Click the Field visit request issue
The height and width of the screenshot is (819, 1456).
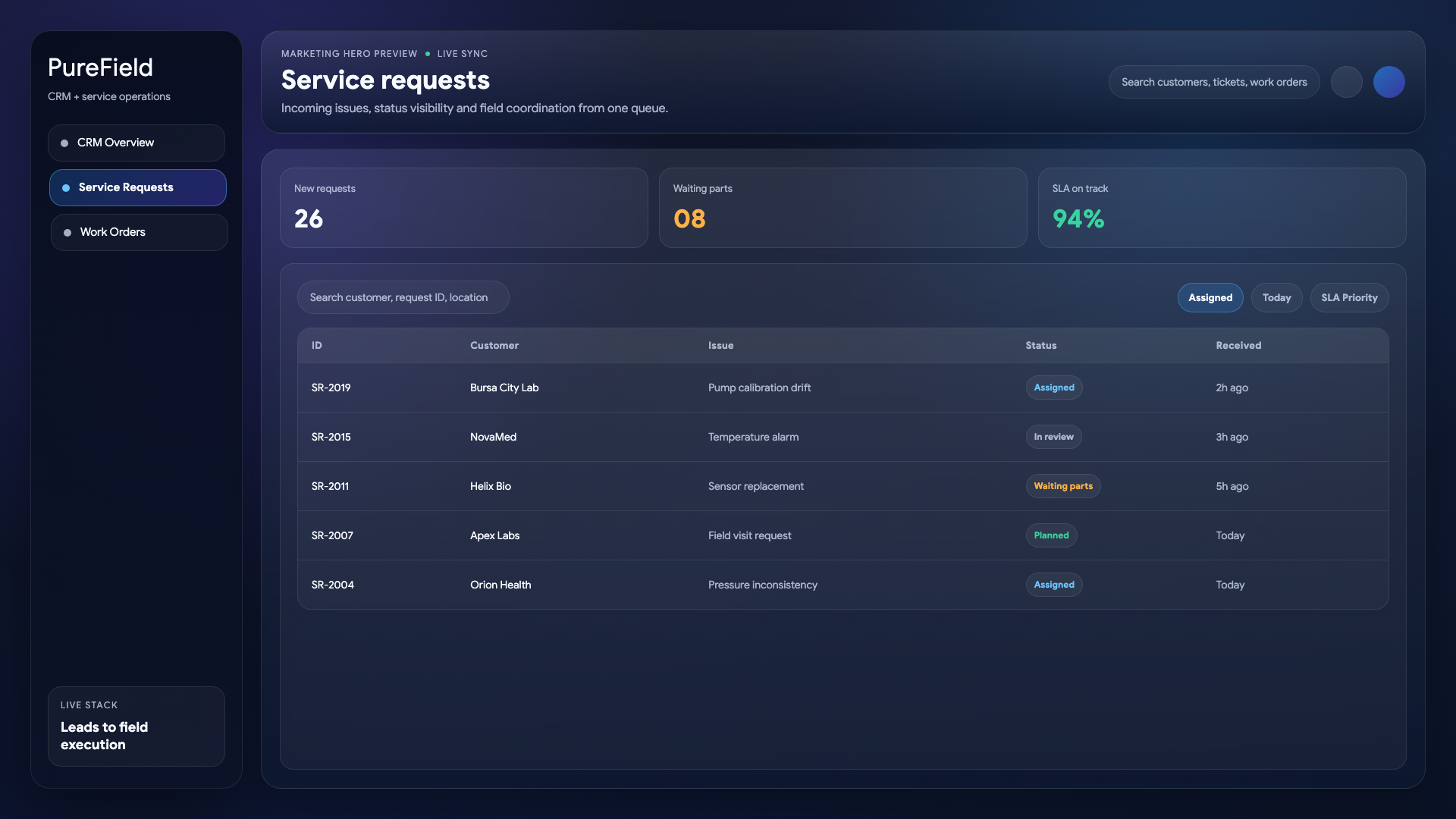click(750, 535)
